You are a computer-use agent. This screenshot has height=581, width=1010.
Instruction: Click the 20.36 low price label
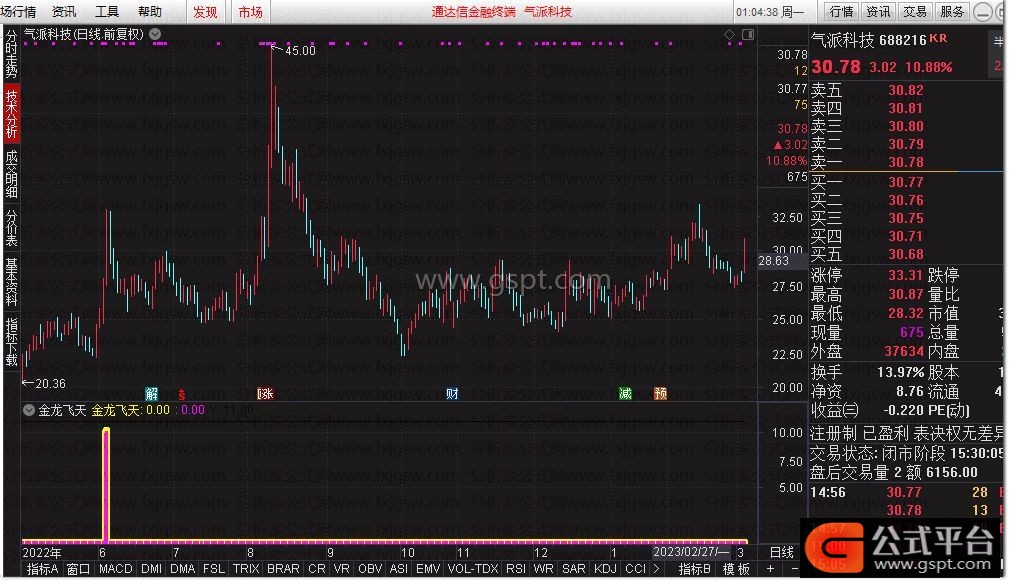[x=50, y=384]
